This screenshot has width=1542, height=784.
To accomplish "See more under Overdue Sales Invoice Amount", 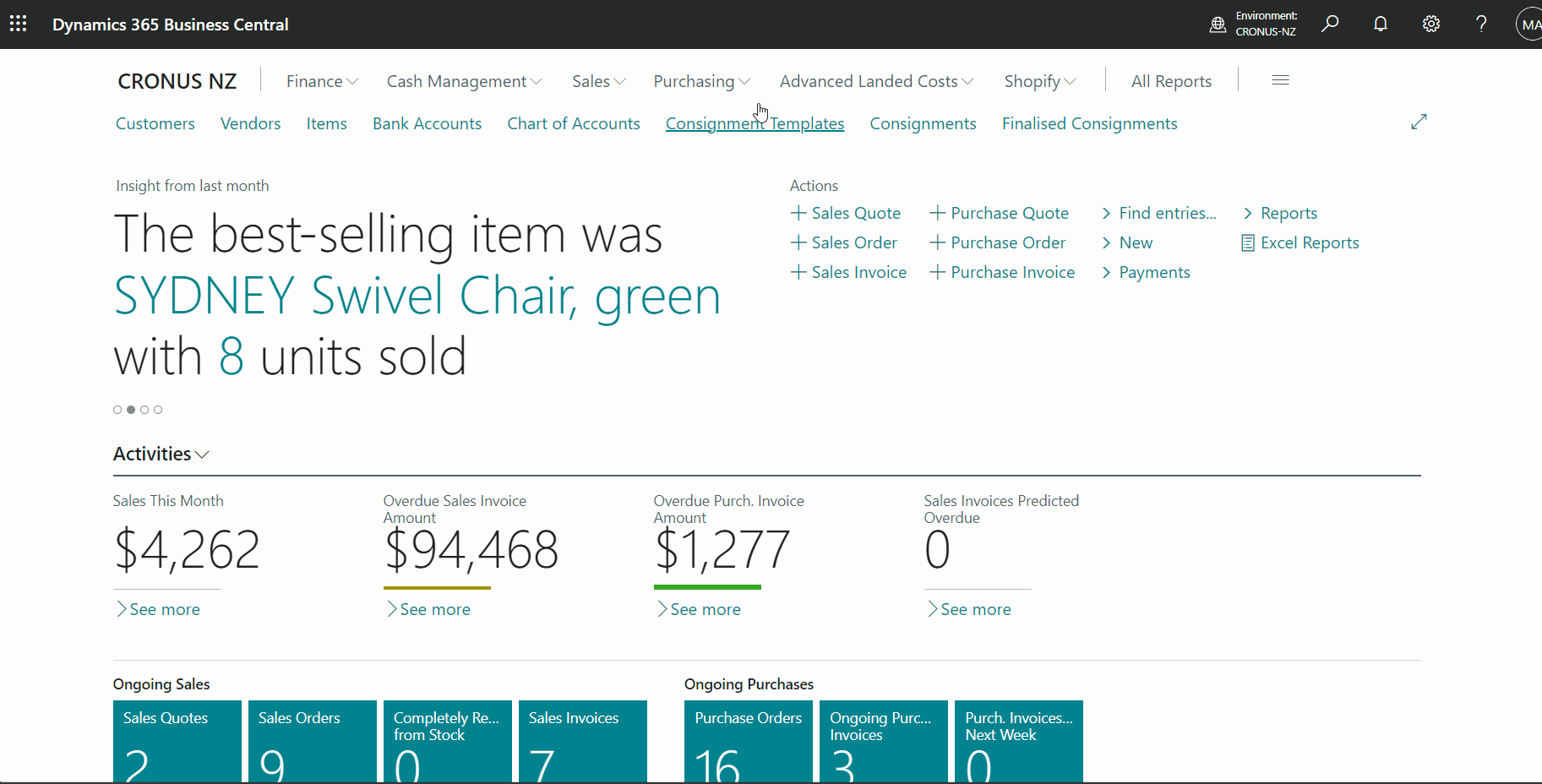I will pos(428,609).
